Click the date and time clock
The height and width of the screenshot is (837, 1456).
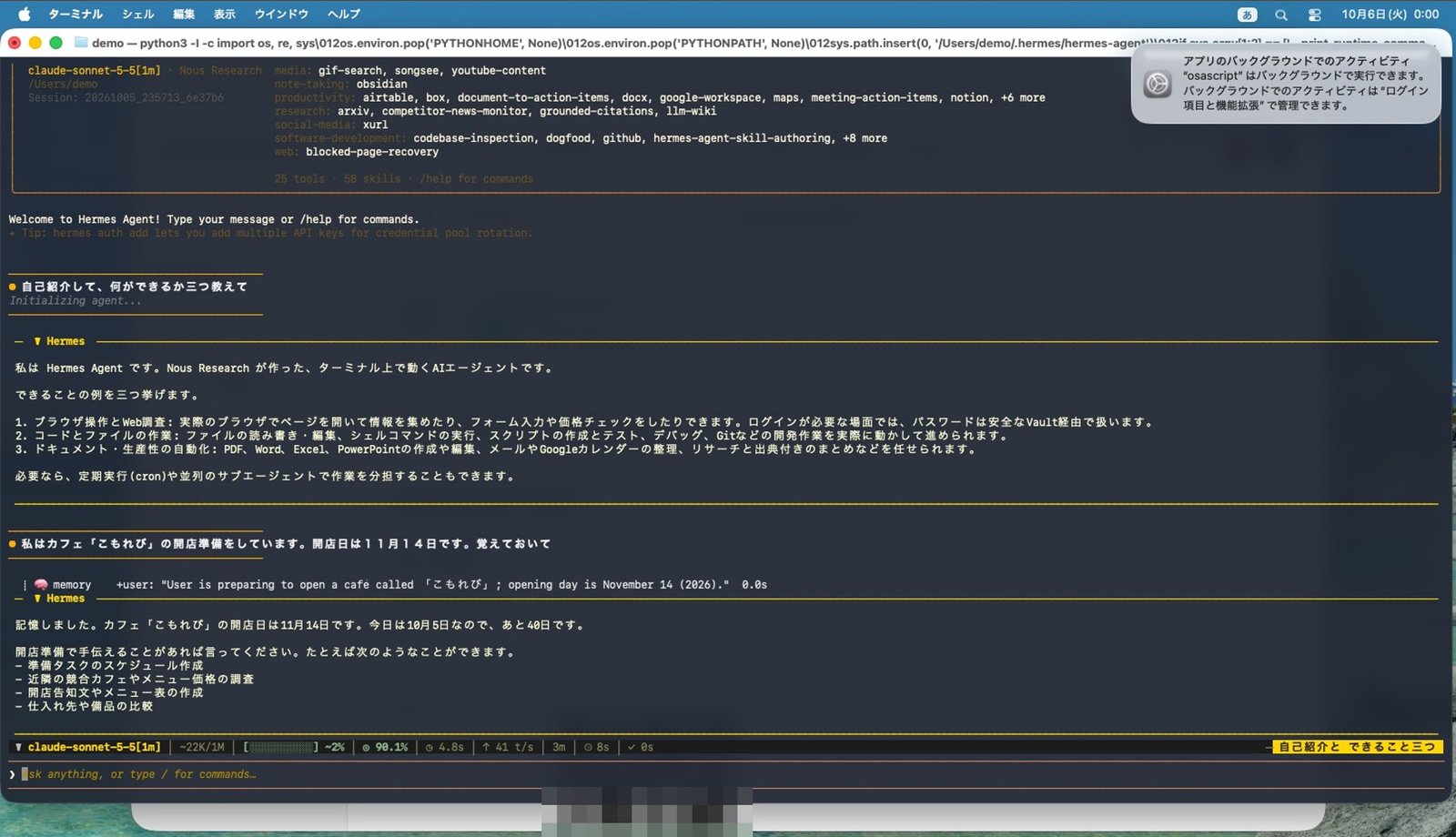(x=1390, y=14)
